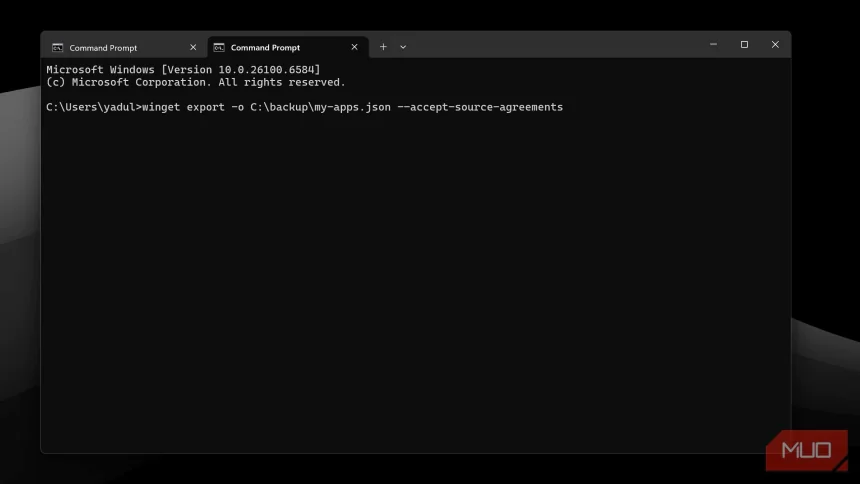Close the first Command Prompt tab

pos(193,47)
